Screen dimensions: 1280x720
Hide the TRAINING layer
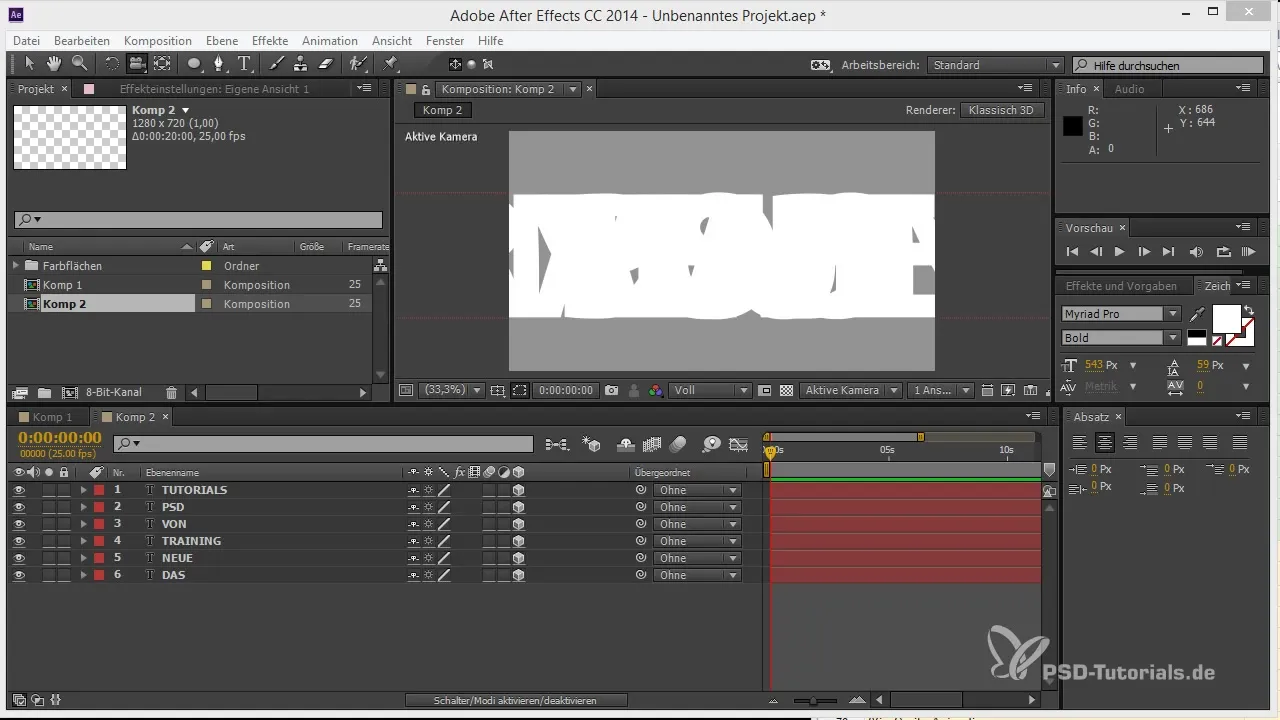[x=19, y=541]
